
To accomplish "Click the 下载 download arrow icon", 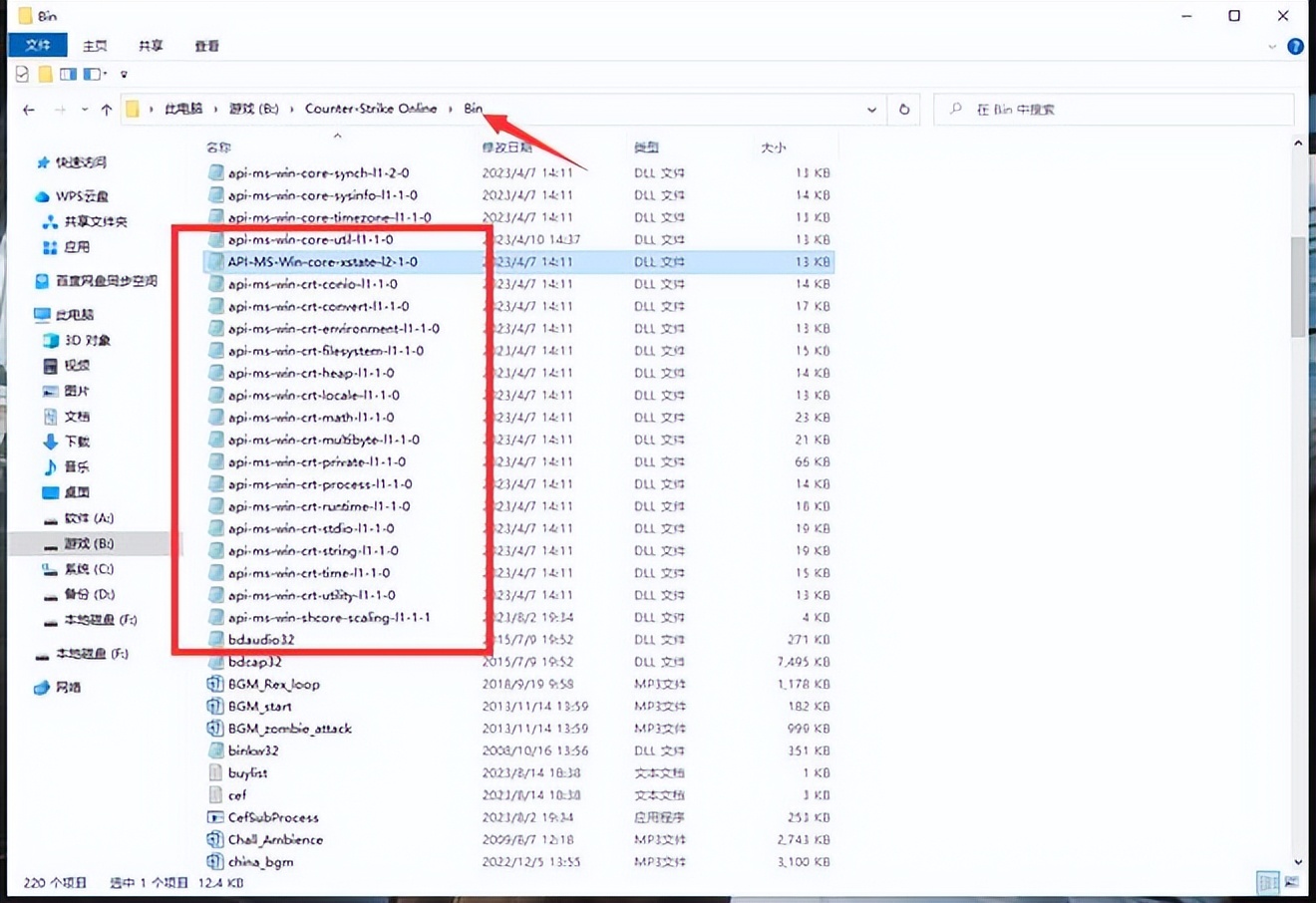I will pos(50,442).
